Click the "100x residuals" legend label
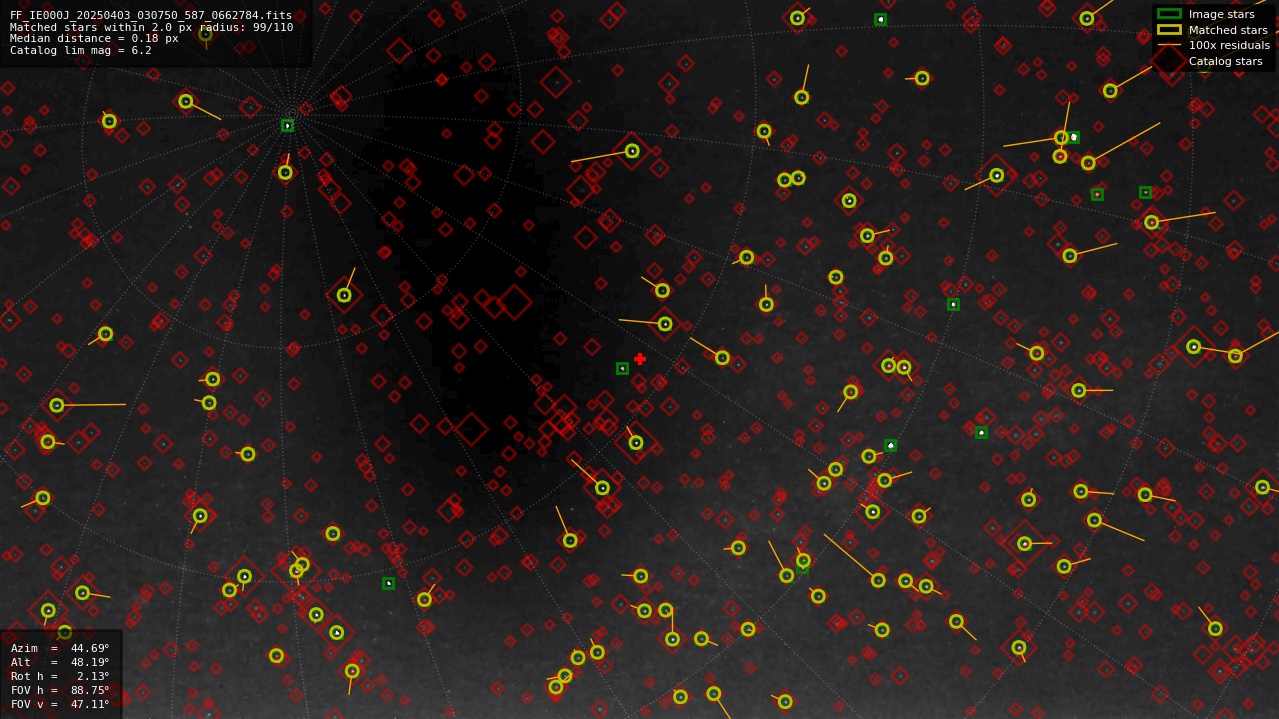 (1229, 45)
